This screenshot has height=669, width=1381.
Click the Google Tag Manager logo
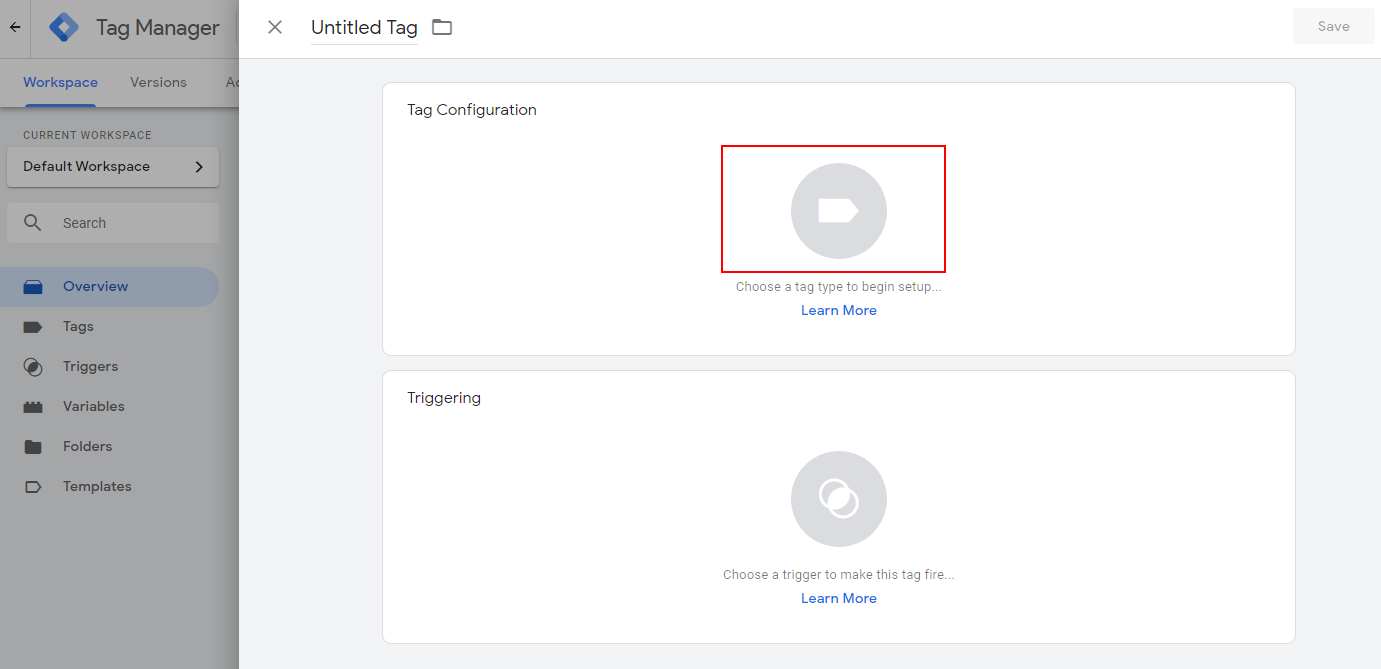[64, 28]
